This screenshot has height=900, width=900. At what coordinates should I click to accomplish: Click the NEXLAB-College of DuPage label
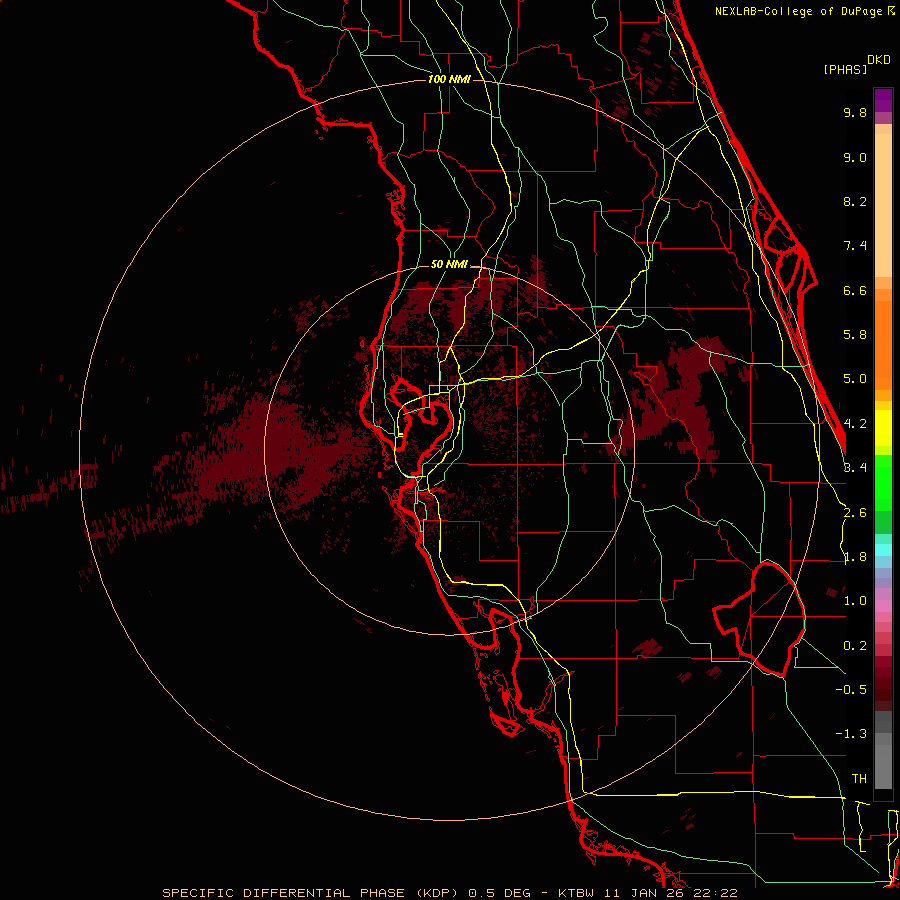tap(798, 11)
